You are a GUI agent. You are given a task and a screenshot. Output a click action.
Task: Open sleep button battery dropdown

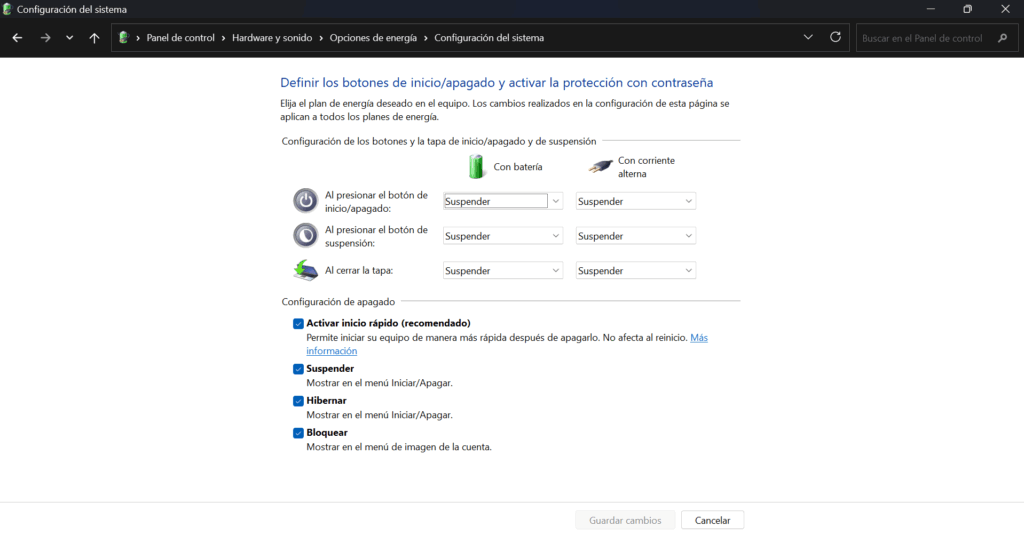click(502, 236)
